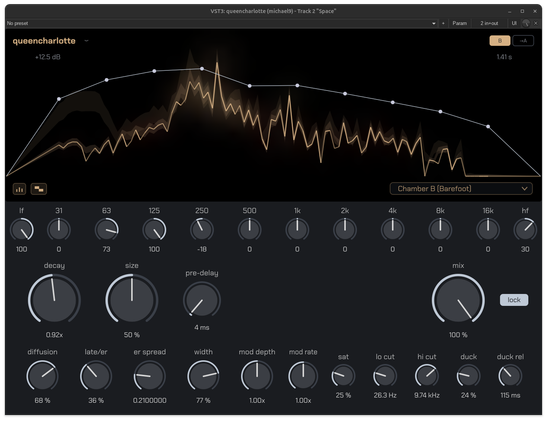Click the 1k band knob
The image size is (547, 421).
point(297,230)
